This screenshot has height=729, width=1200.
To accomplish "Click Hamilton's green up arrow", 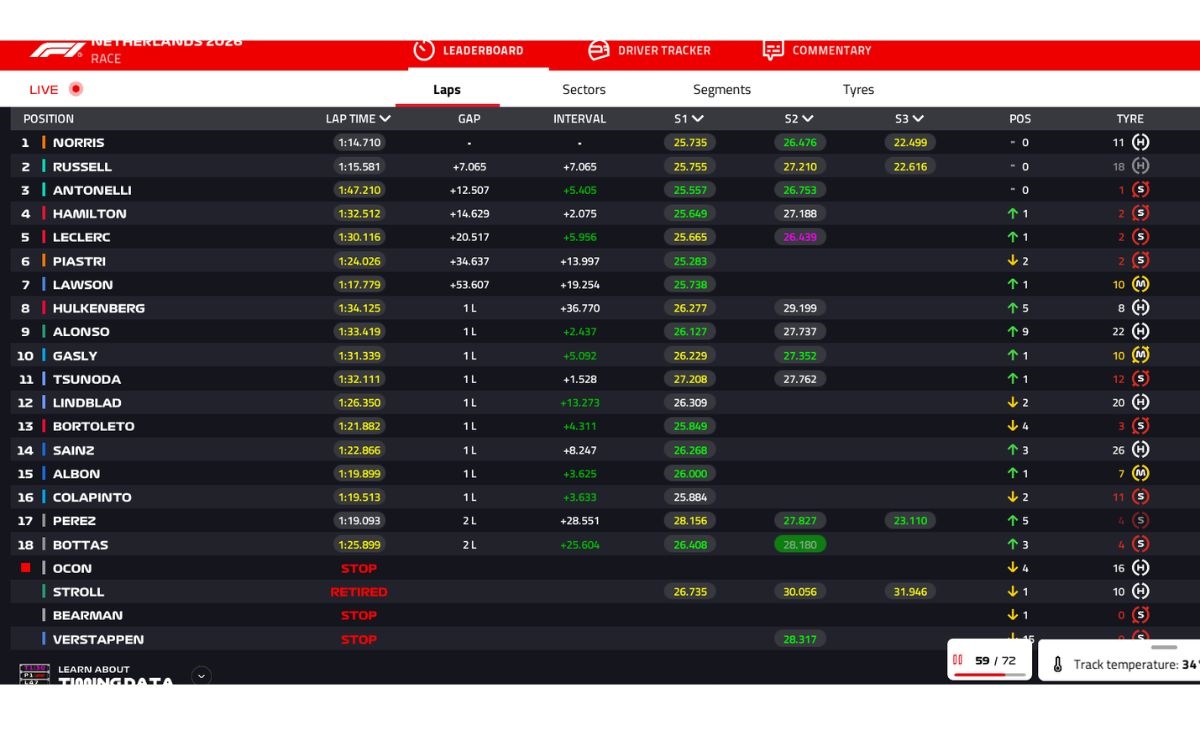I will [1012, 214].
